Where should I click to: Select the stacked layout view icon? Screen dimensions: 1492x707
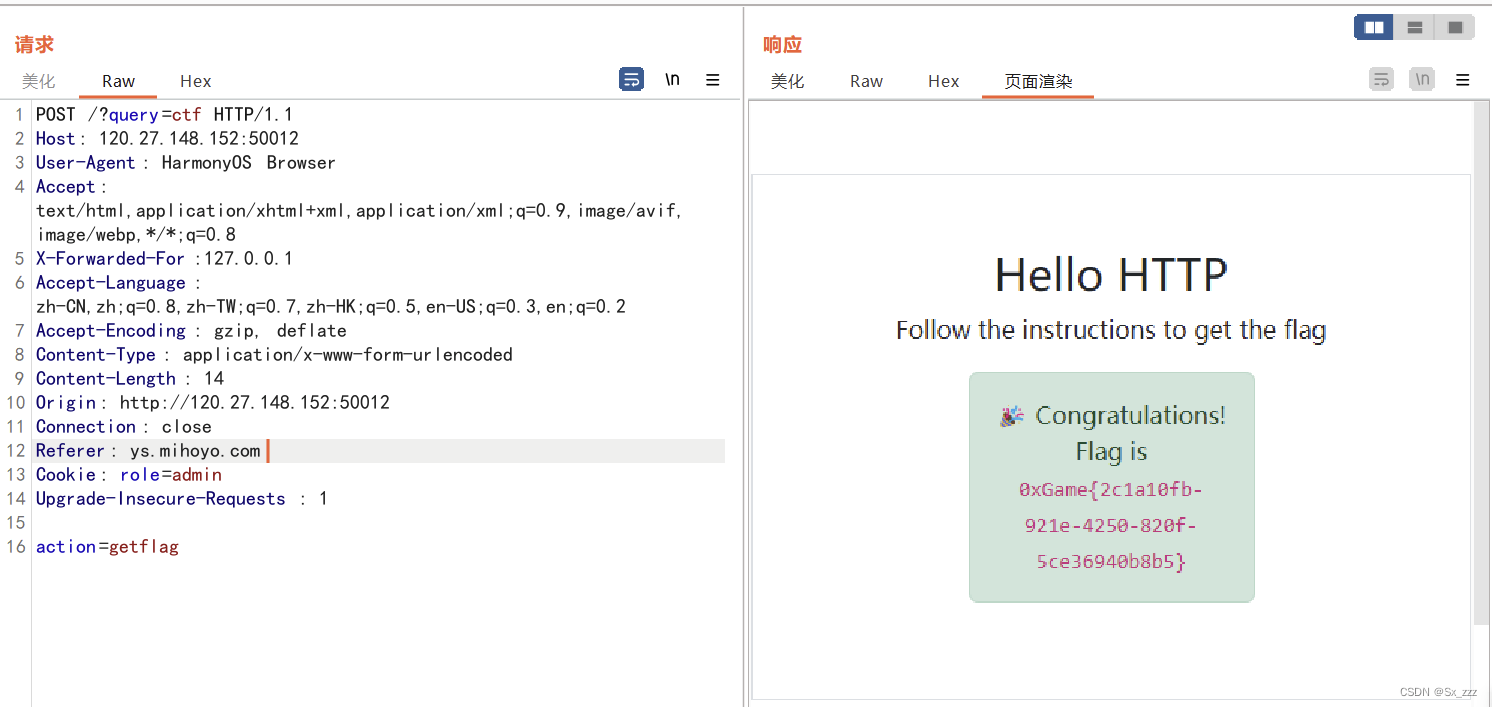tap(1414, 27)
